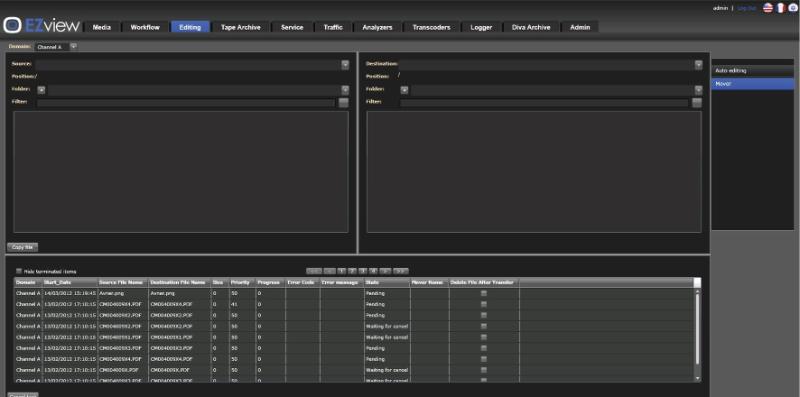Check Delete File After Transfer for CM004009X.PDF
Image resolution: width=800 pixels, height=397 pixels.
pos(484,370)
